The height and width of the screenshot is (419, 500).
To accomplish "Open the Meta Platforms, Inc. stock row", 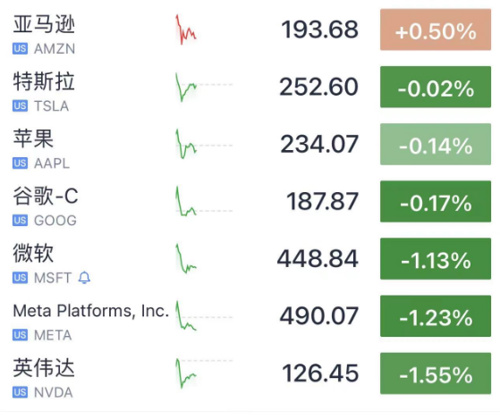I will (x=252, y=316).
